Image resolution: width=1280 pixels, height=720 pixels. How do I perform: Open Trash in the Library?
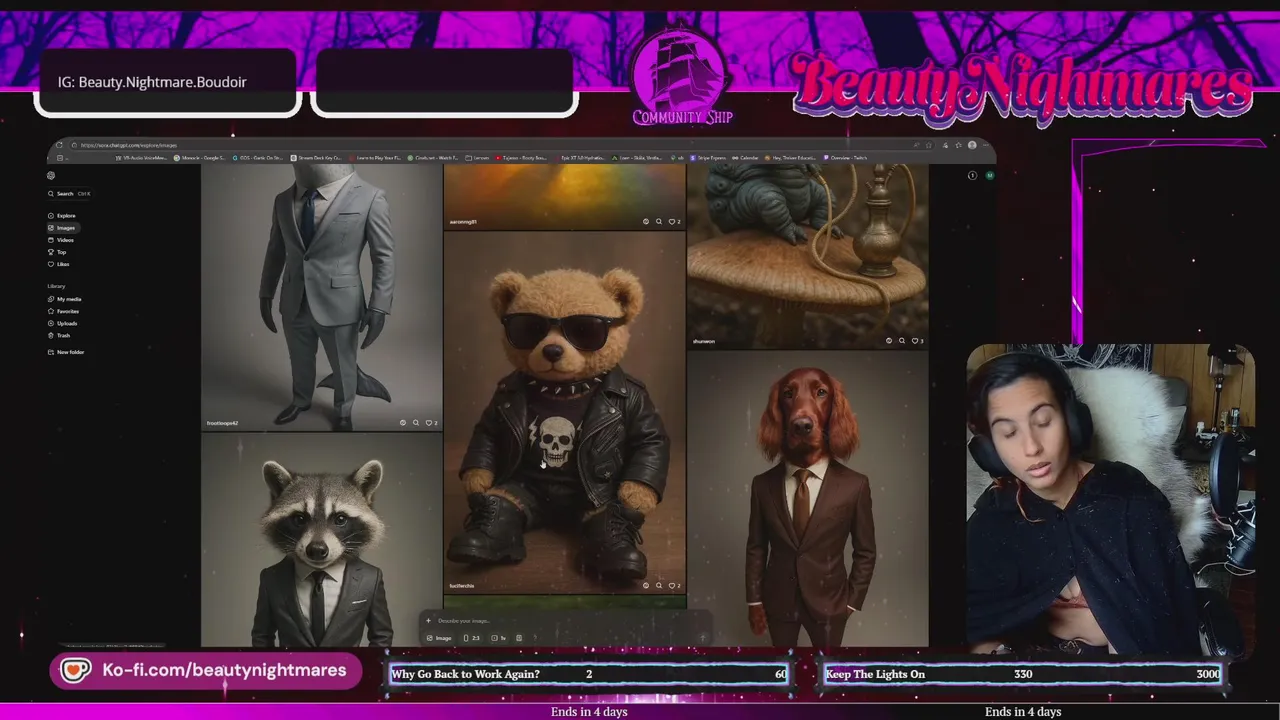[x=60, y=335]
